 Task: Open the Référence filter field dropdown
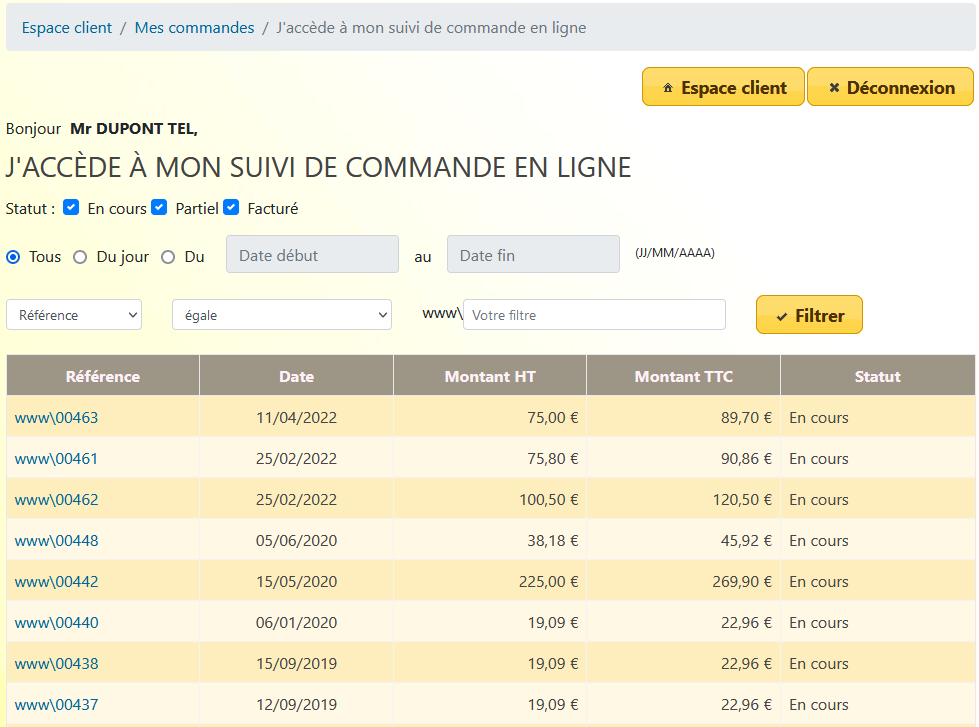click(74, 315)
